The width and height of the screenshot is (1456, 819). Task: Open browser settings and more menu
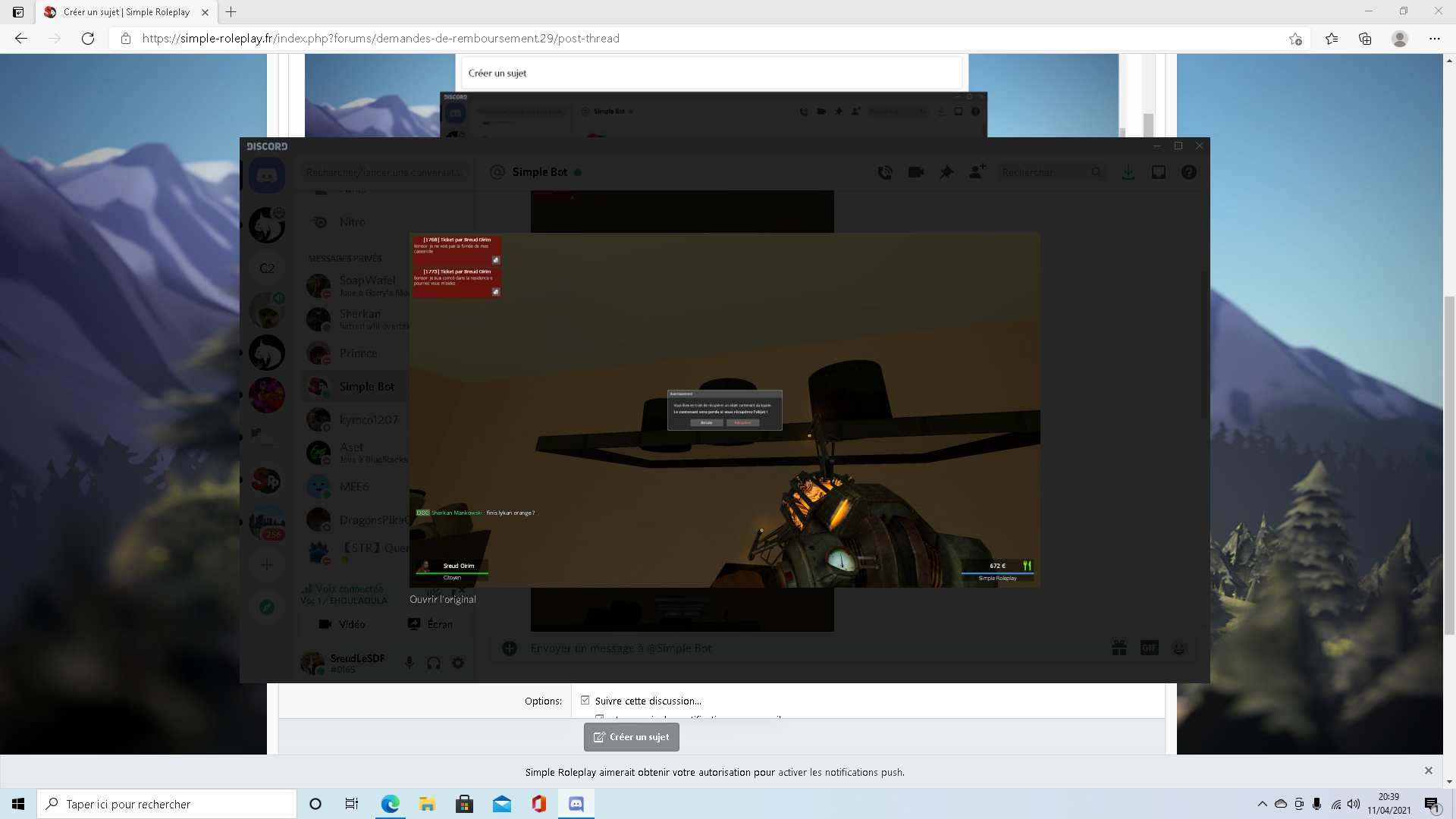tap(1434, 39)
